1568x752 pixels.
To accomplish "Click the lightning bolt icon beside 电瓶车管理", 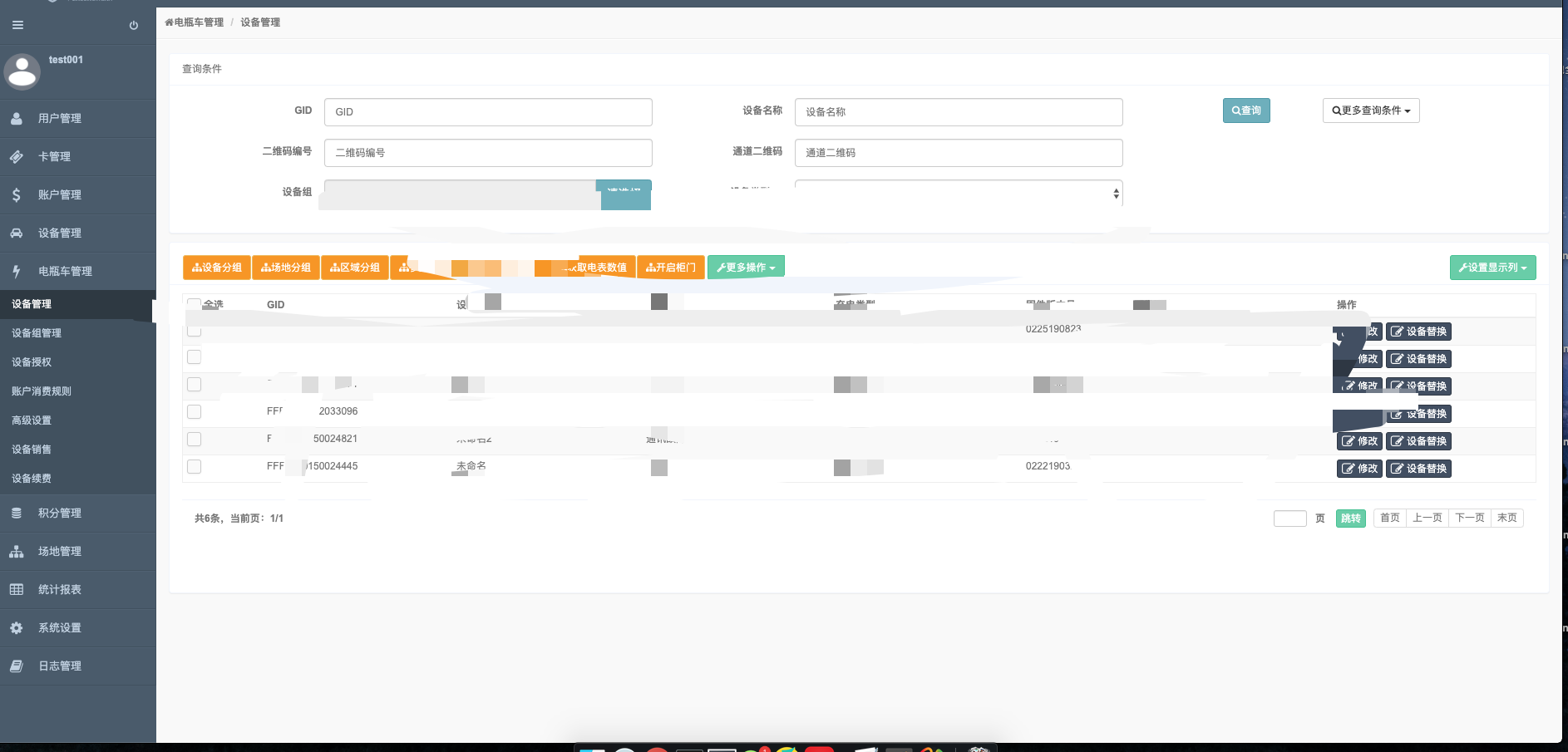I will point(17,271).
